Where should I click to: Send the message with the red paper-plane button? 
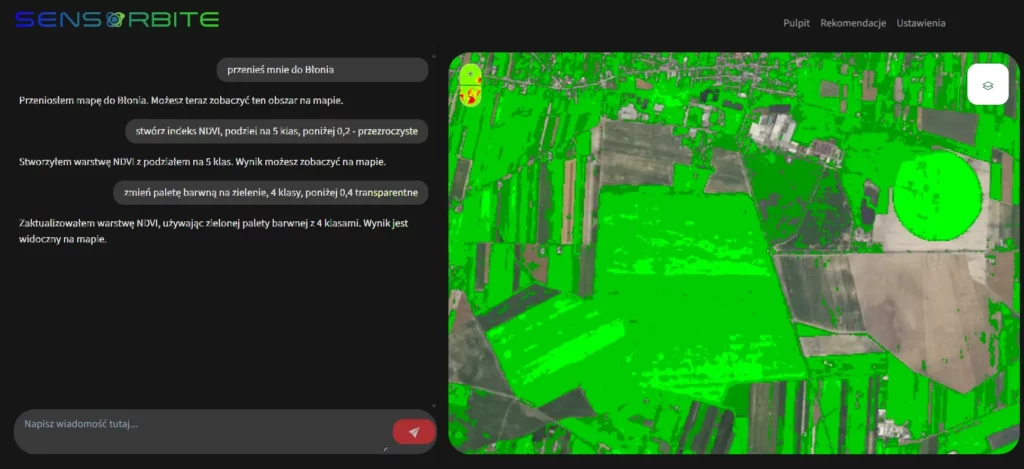413,432
